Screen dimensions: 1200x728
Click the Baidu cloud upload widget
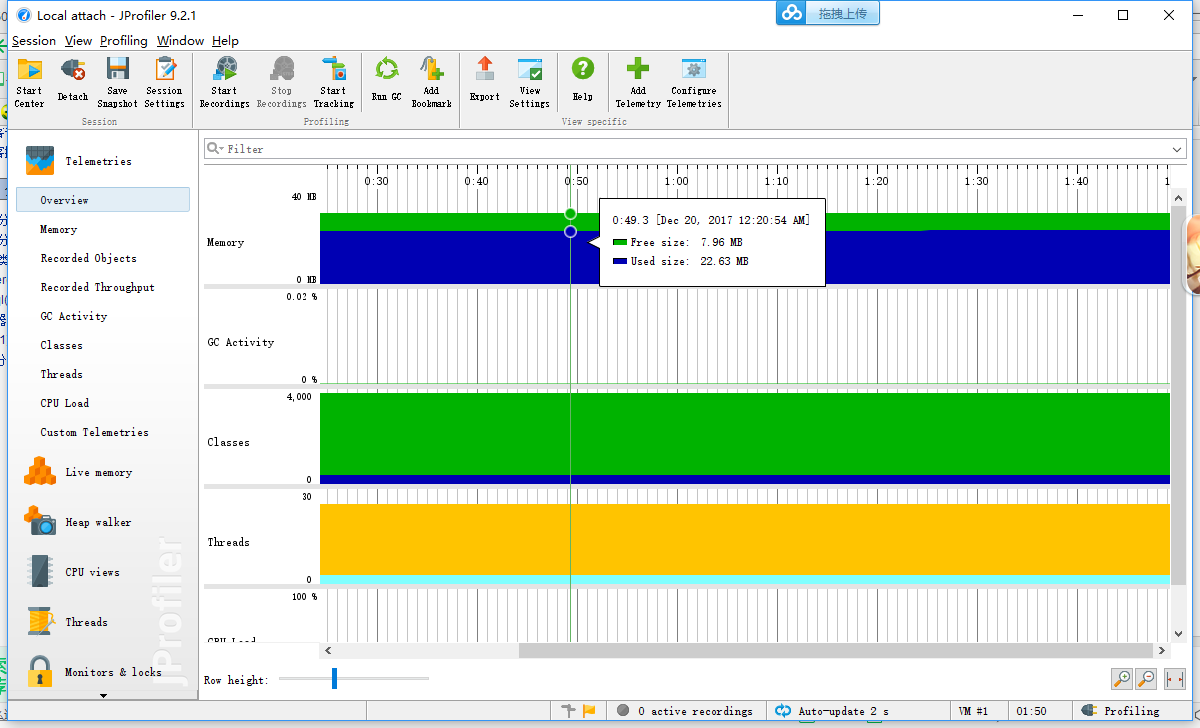(x=828, y=13)
